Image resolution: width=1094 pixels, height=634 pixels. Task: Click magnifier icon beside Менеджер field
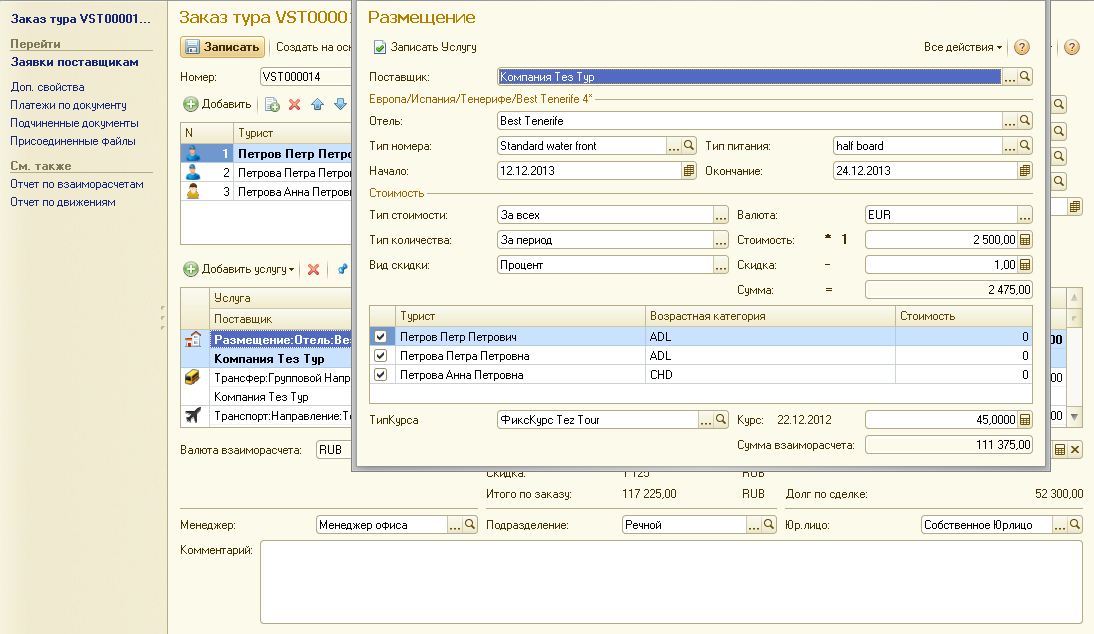coord(470,524)
